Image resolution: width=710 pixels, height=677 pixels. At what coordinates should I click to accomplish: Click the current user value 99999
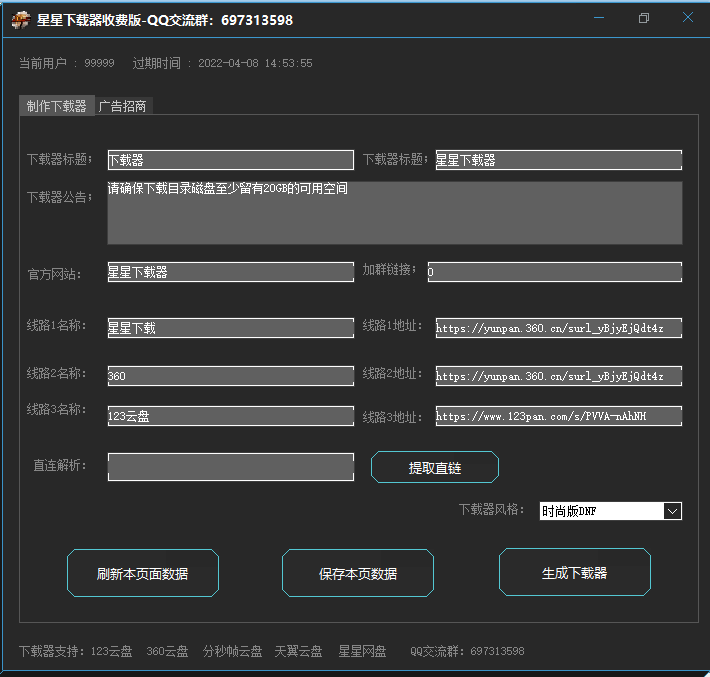(x=99, y=63)
